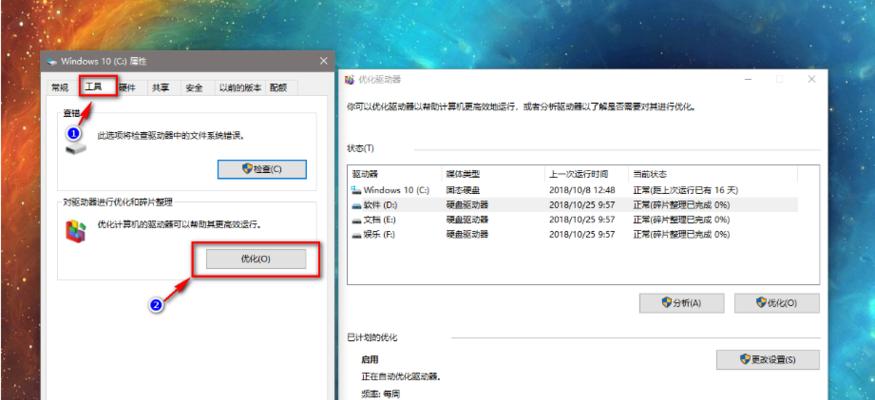875x400 pixels.
Task: Click 正常(距上次运行已有 16 天) status
Action: click(685, 190)
